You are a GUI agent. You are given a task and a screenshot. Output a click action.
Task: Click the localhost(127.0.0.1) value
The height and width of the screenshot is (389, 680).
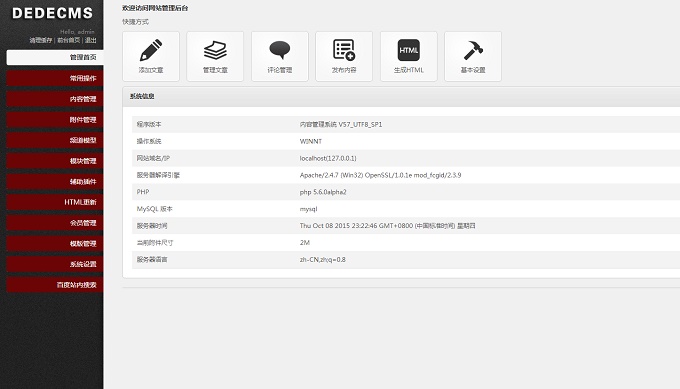[x=328, y=158]
